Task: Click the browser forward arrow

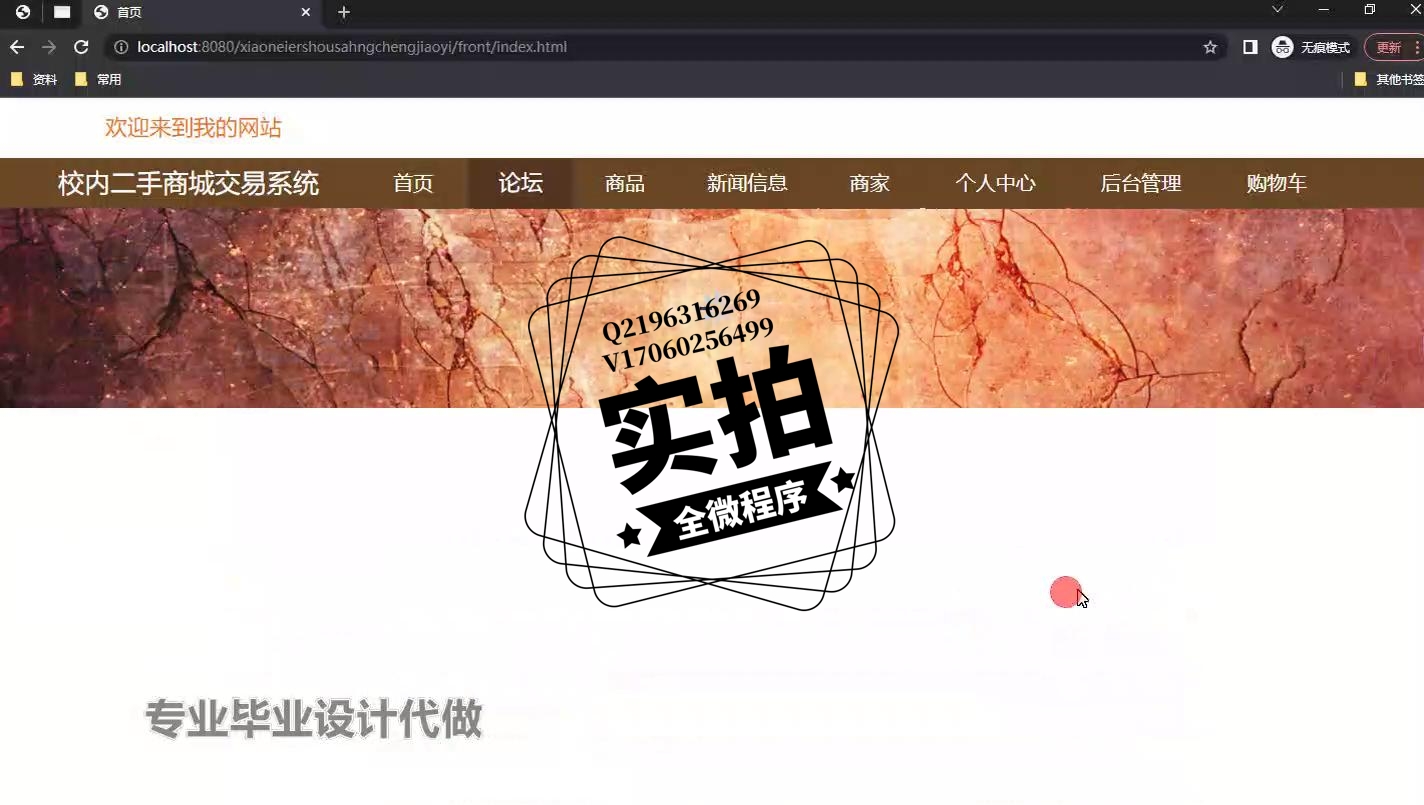Action: click(x=49, y=47)
